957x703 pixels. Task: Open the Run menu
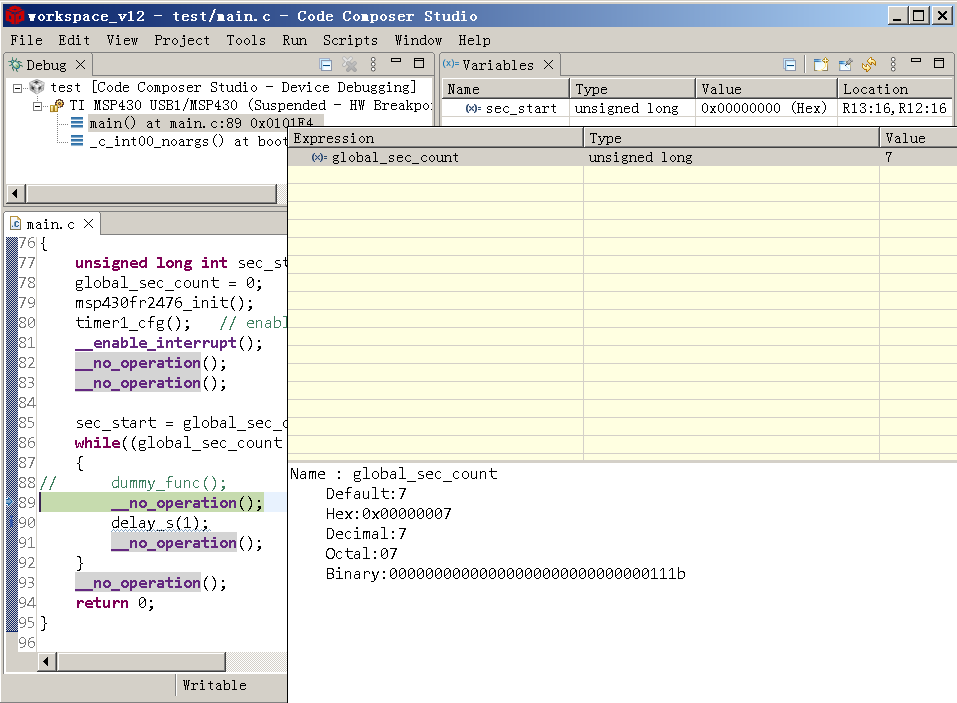point(294,40)
